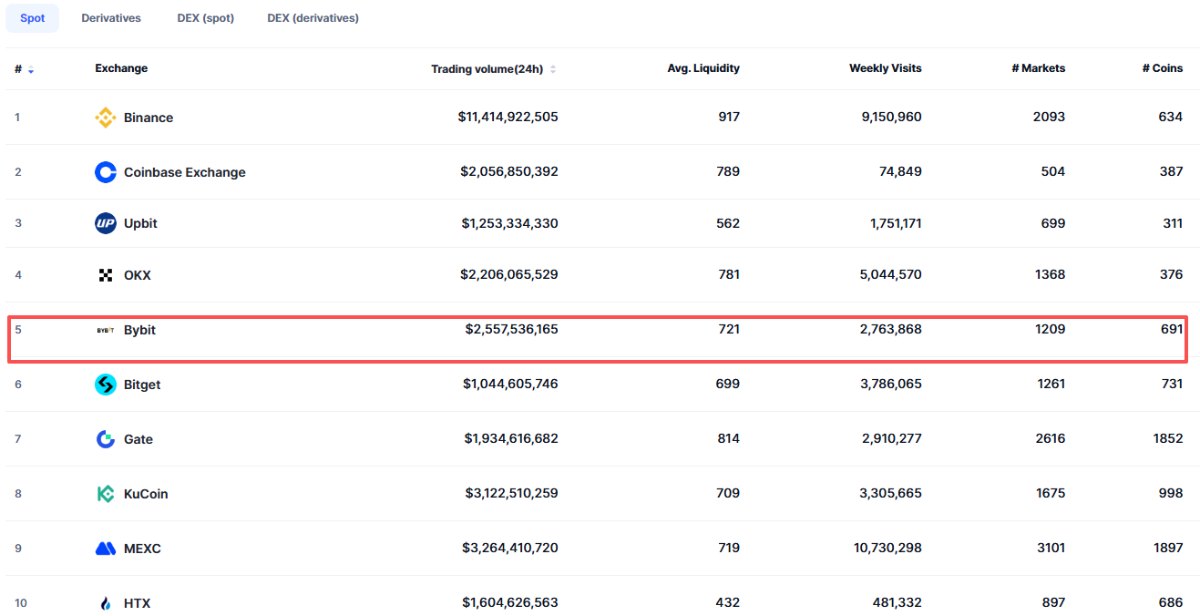Image resolution: width=1200 pixels, height=616 pixels.
Task: Click the HTX flame logo icon
Action: 105,603
